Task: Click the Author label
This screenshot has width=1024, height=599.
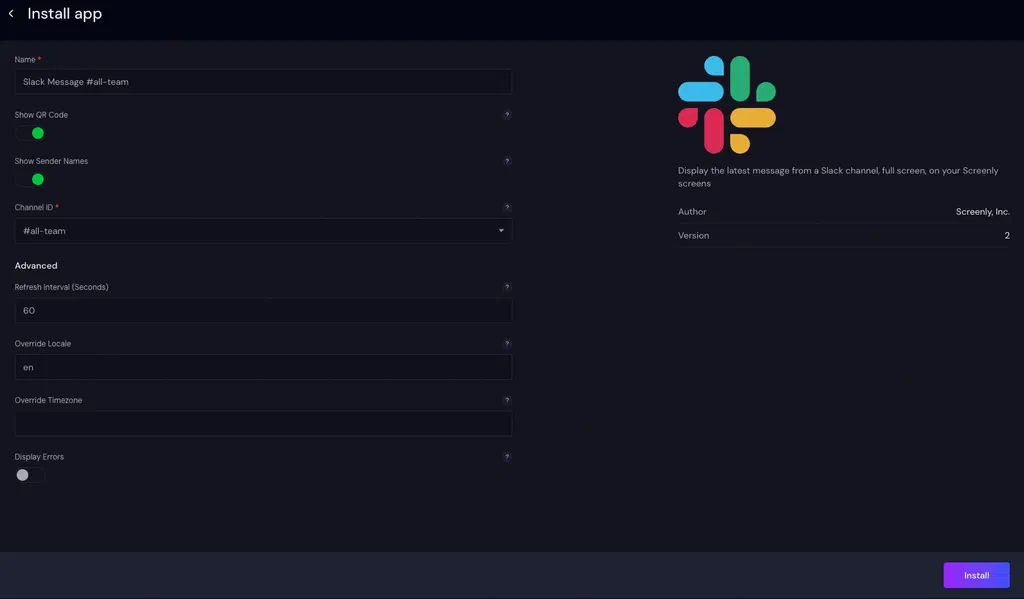Action: click(x=692, y=212)
